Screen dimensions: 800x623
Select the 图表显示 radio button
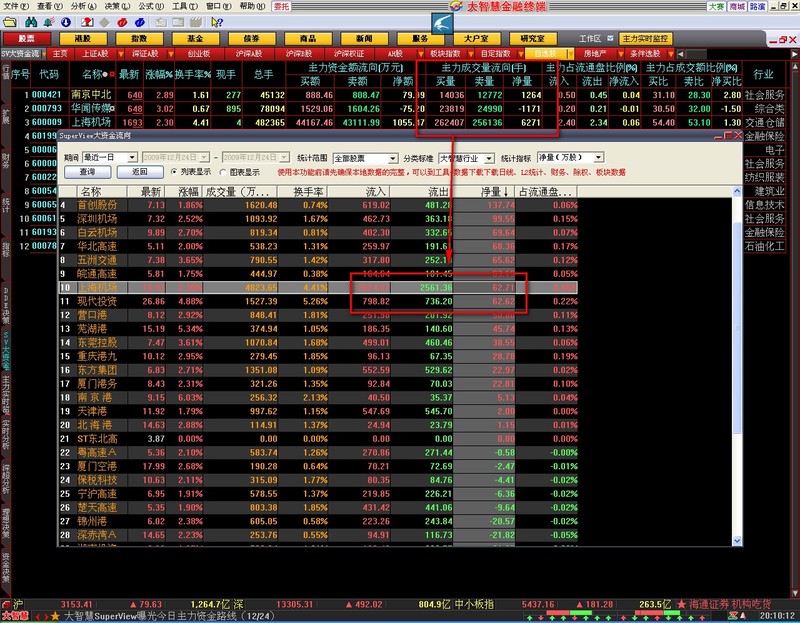[223, 172]
